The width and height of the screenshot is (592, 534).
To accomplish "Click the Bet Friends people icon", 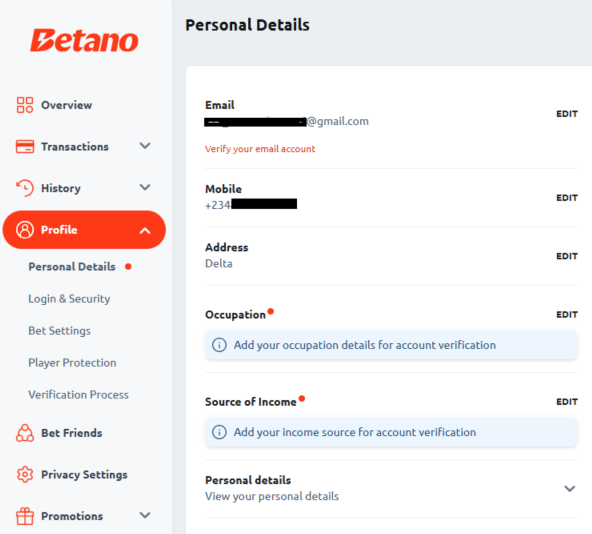I will tap(25, 433).
